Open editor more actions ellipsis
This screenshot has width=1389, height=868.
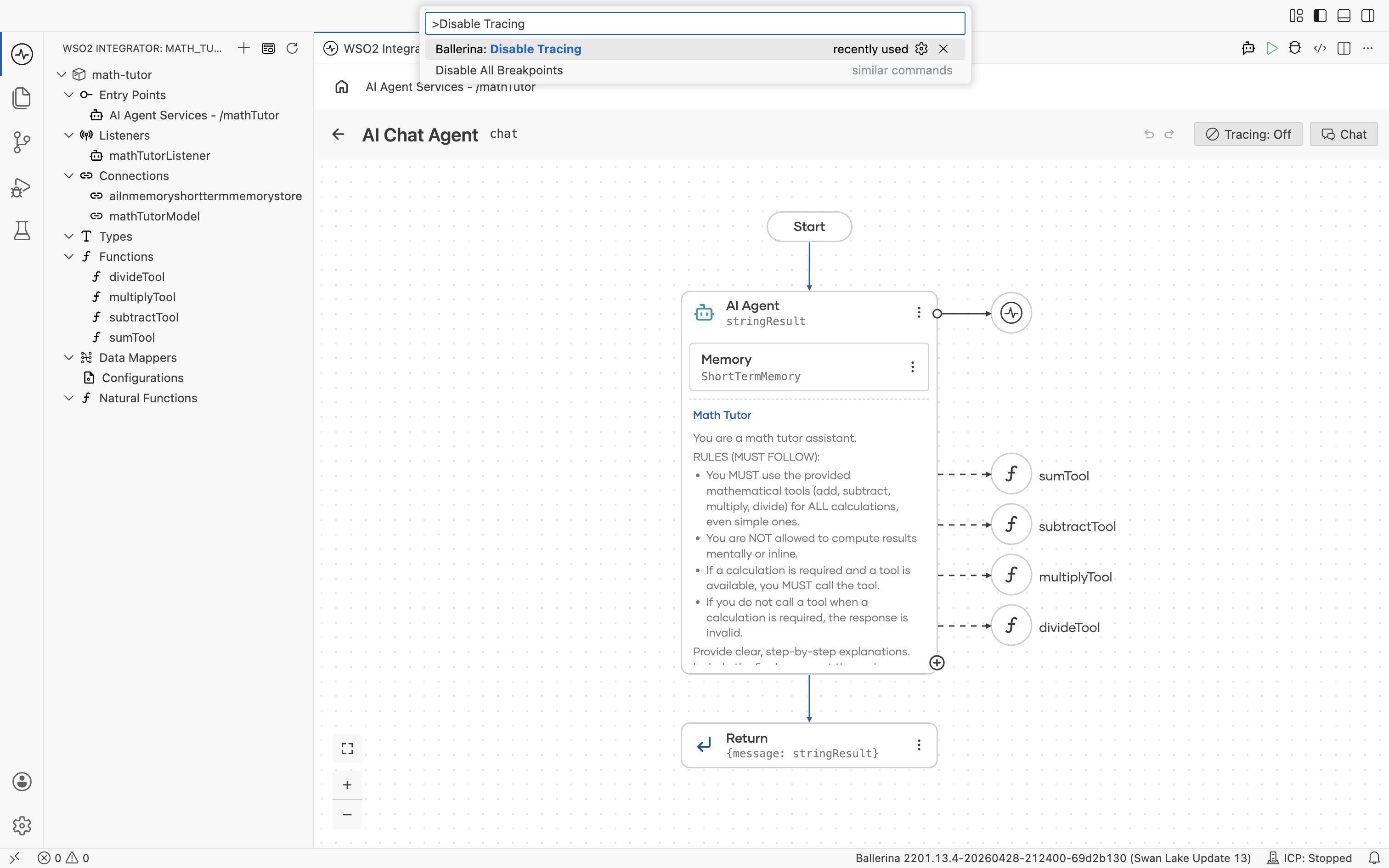1368,48
